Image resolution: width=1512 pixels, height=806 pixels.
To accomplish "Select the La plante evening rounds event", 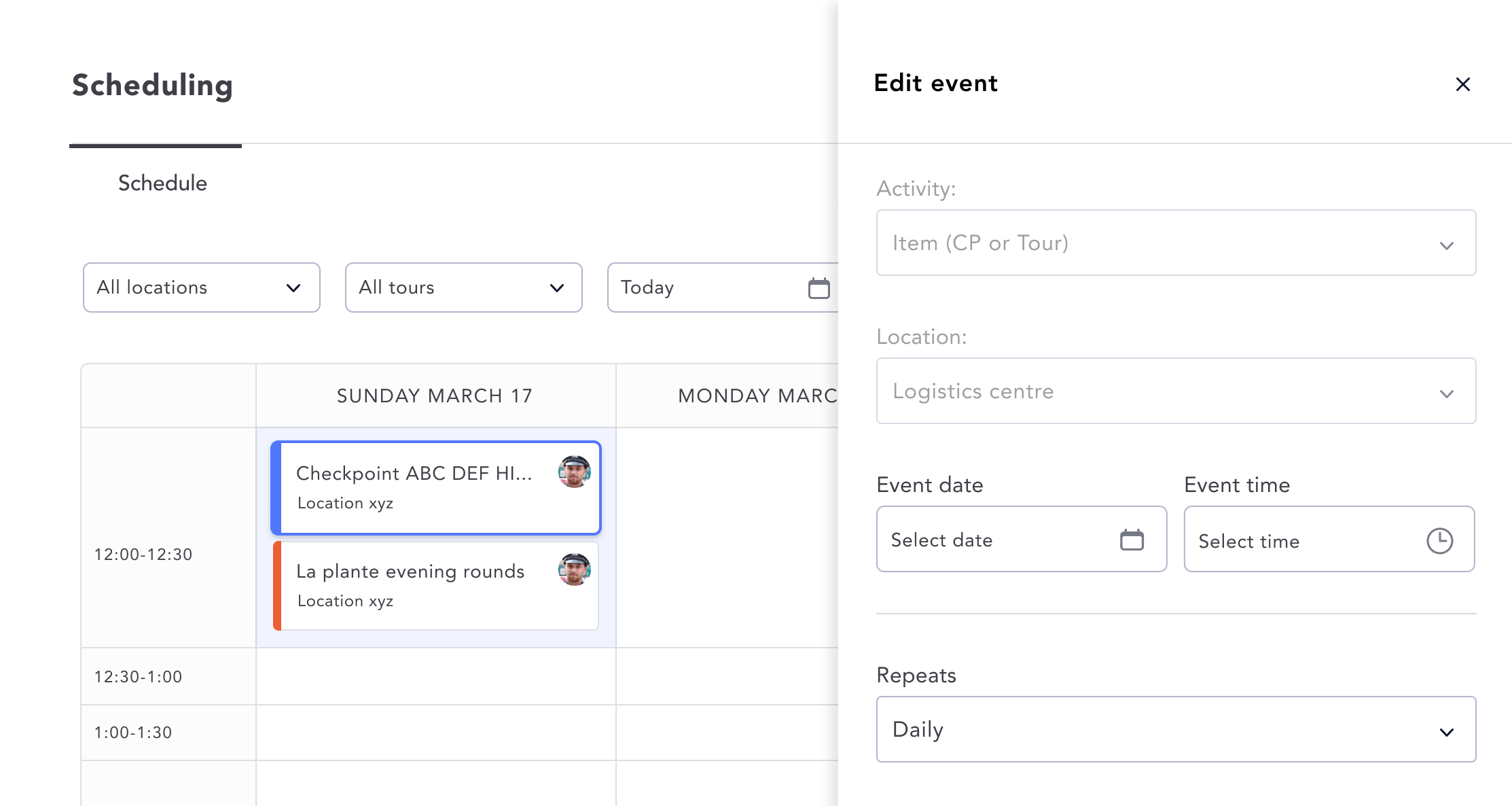I will [x=435, y=585].
